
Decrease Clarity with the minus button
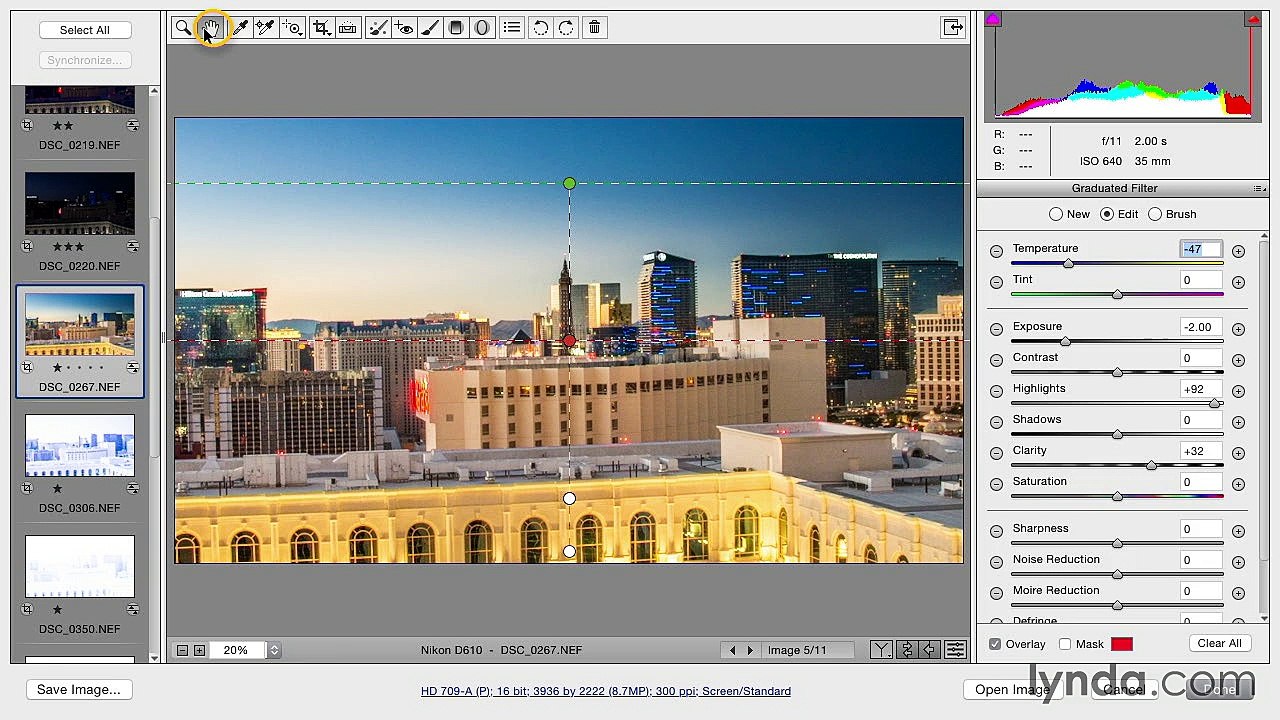(996, 454)
